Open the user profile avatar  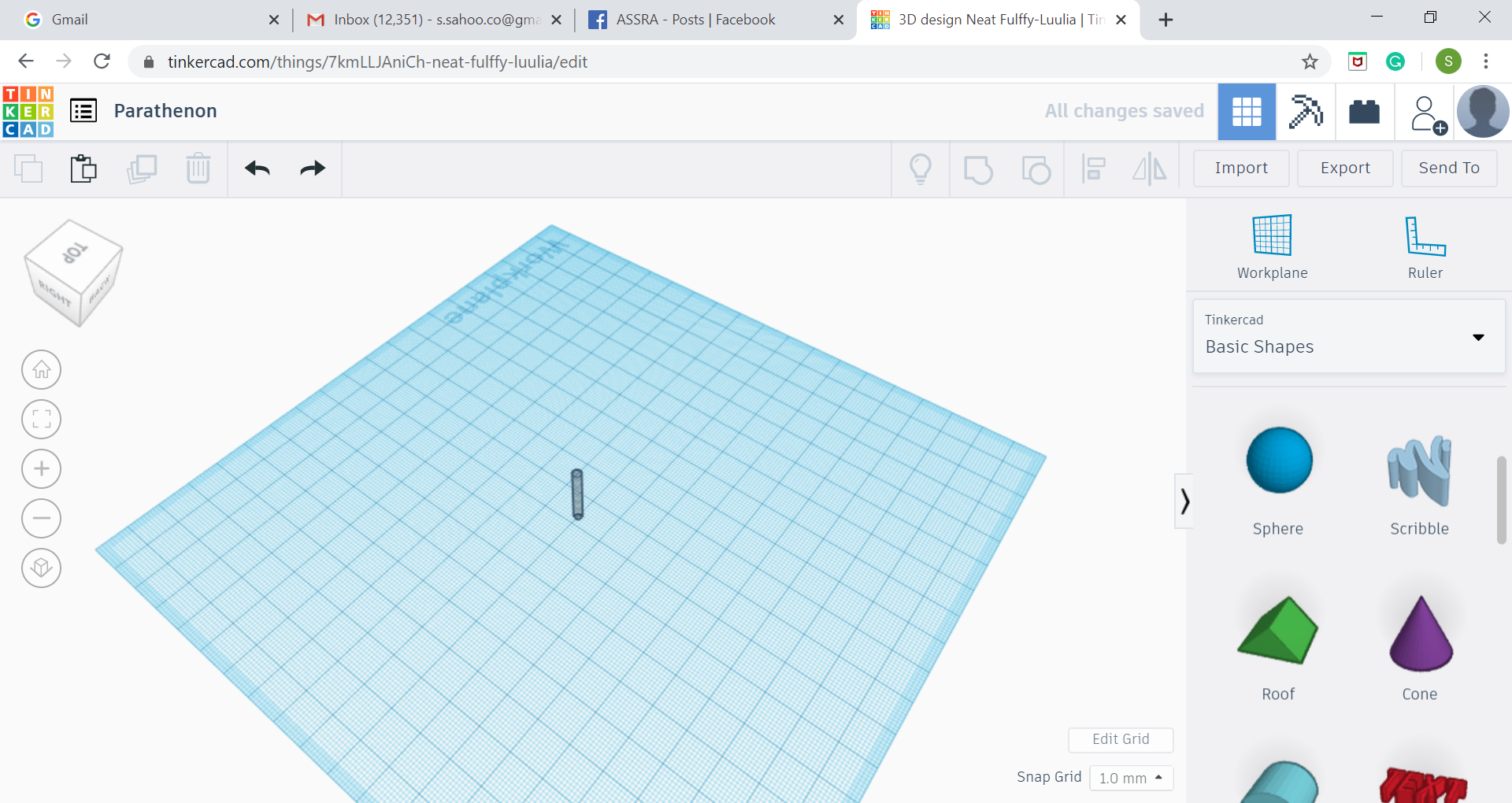(1483, 112)
